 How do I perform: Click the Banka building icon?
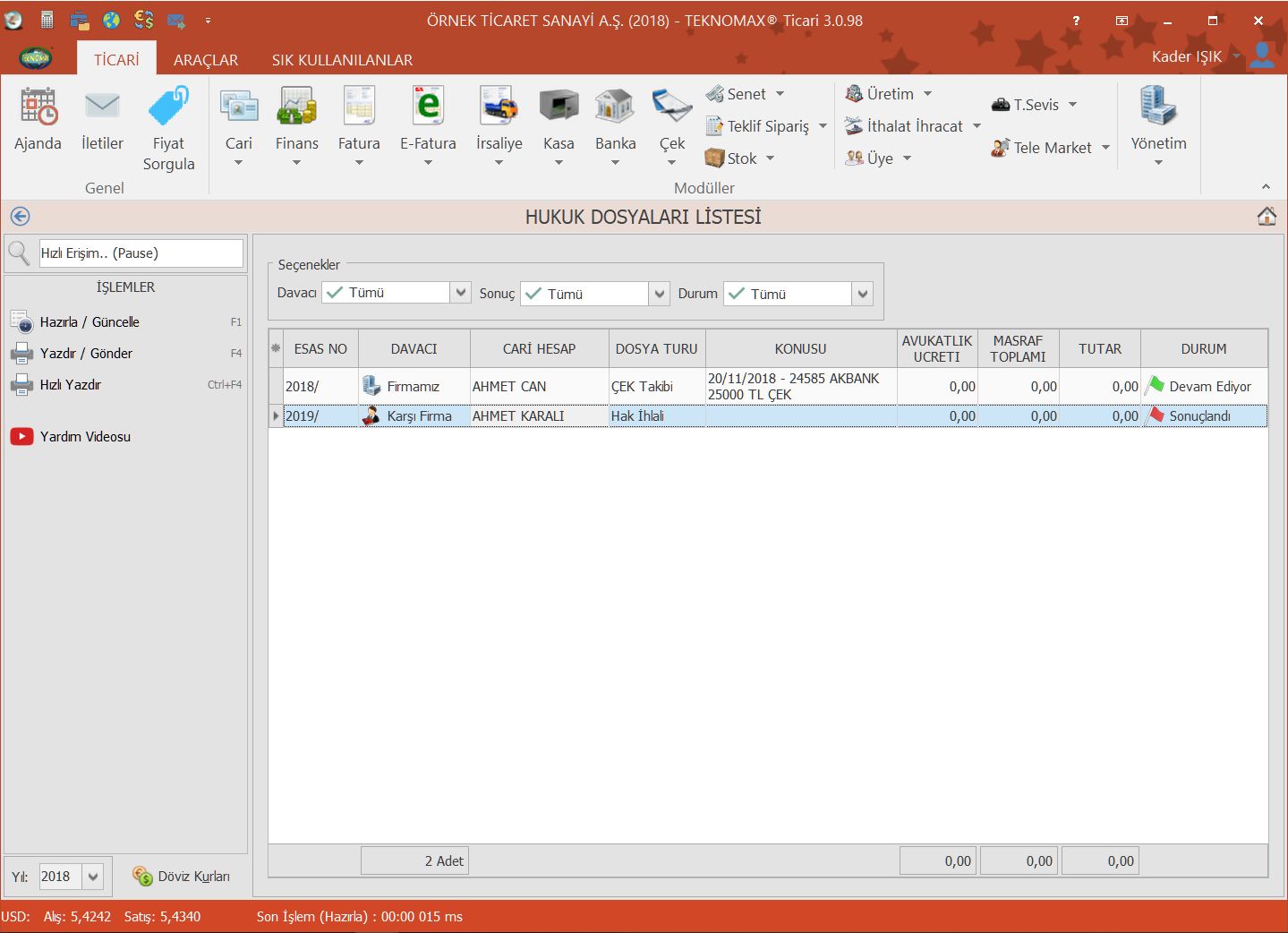(615, 107)
